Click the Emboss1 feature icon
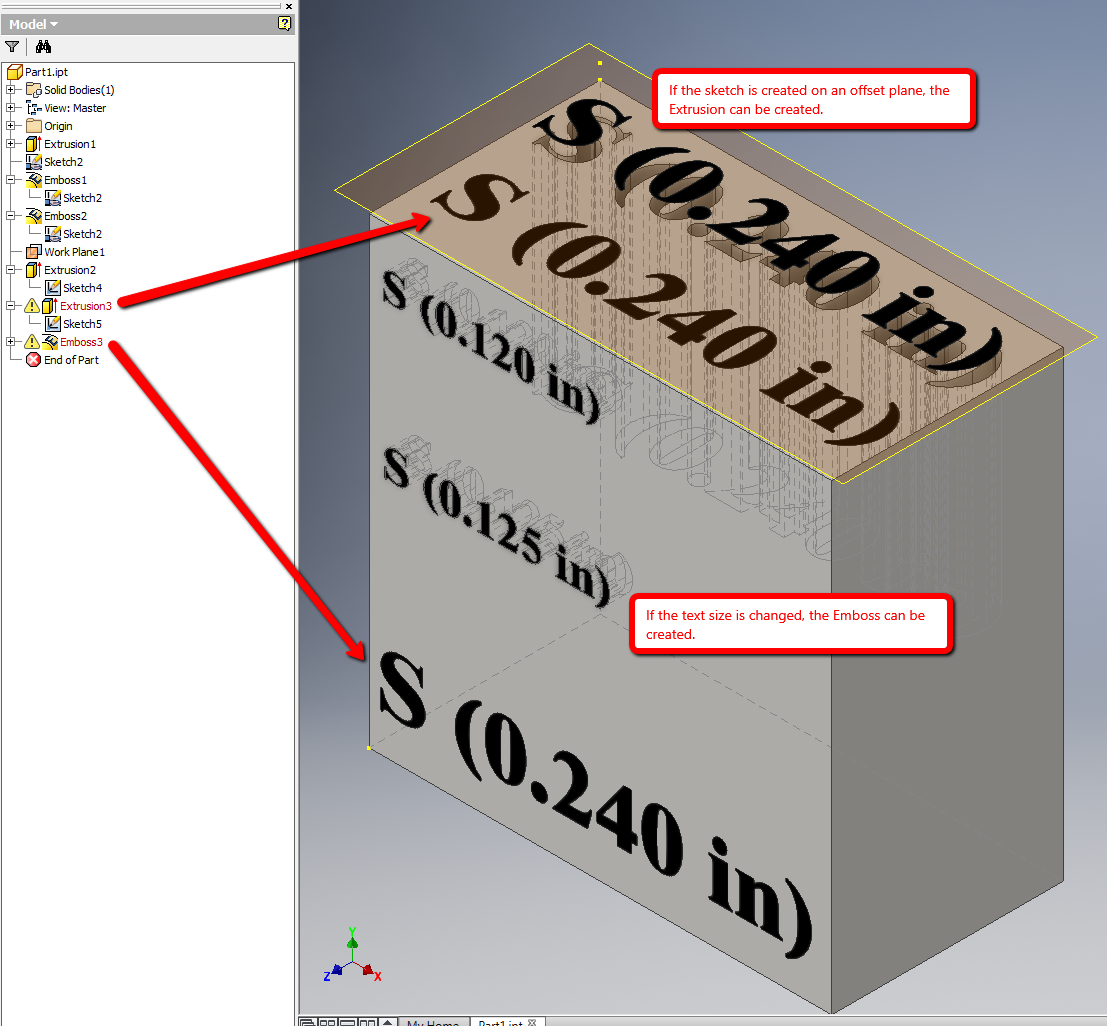 pyautogui.click(x=33, y=180)
